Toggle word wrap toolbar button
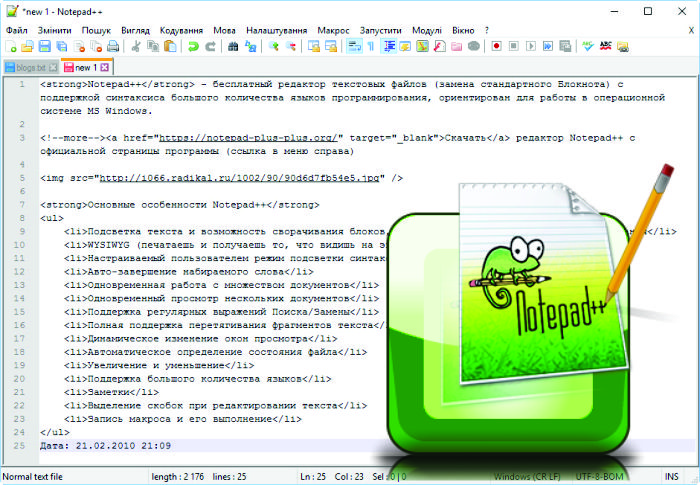Image resolution: width=700 pixels, height=485 pixels. pyautogui.click(x=354, y=46)
